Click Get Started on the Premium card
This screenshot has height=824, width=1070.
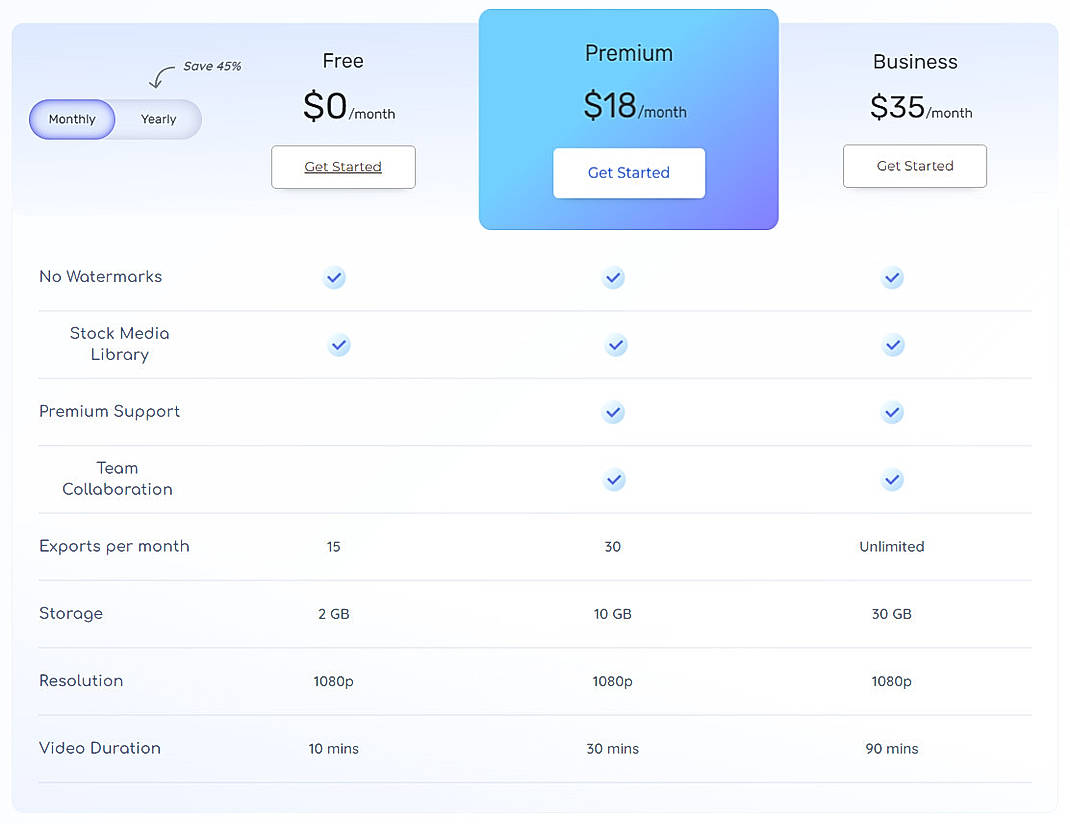tap(629, 172)
